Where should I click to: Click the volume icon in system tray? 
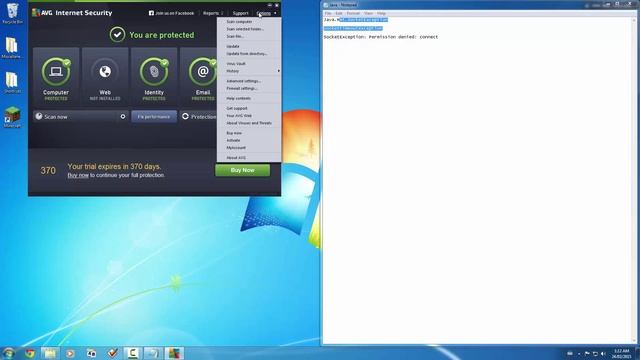click(603, 353)
